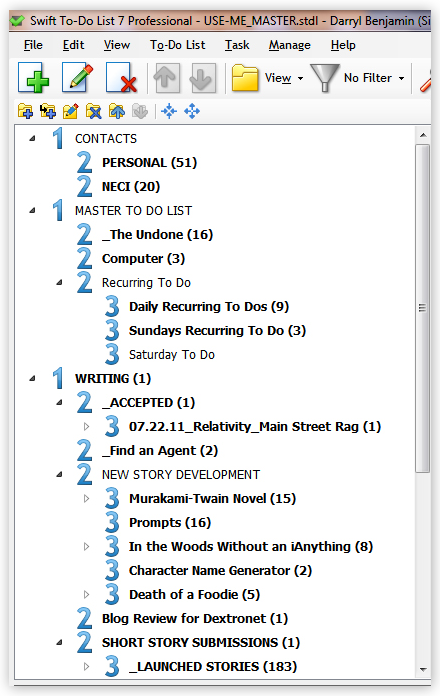The height and width of the screenshot is (696, 440).
Task: Click the greyed Move List Down icon
Action: 140,111
